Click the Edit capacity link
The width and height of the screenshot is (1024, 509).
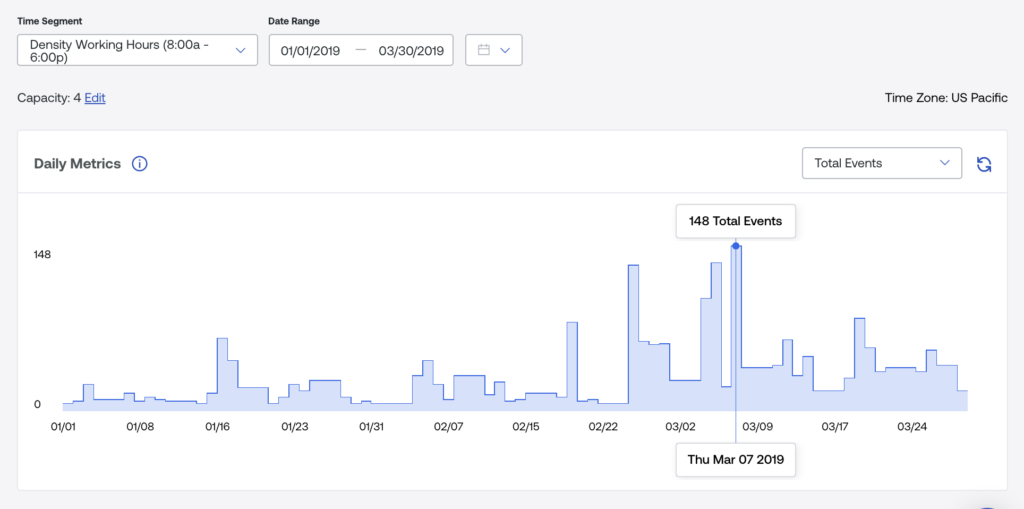coord(95,98)
